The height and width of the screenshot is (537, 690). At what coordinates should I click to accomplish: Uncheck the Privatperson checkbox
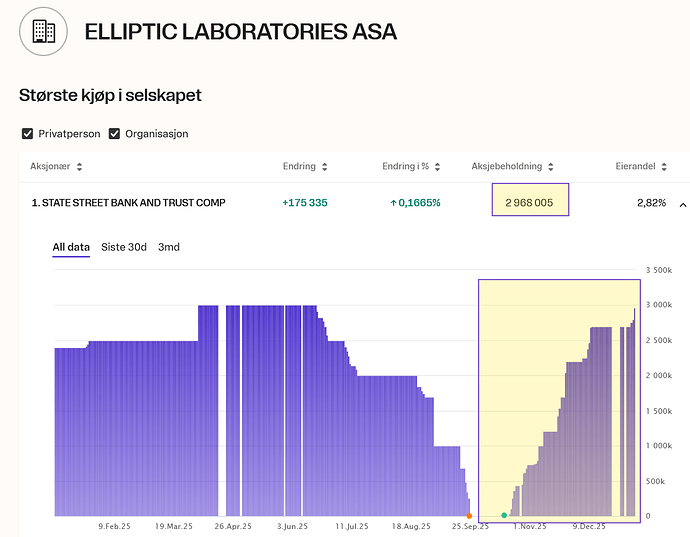[27, 133]
